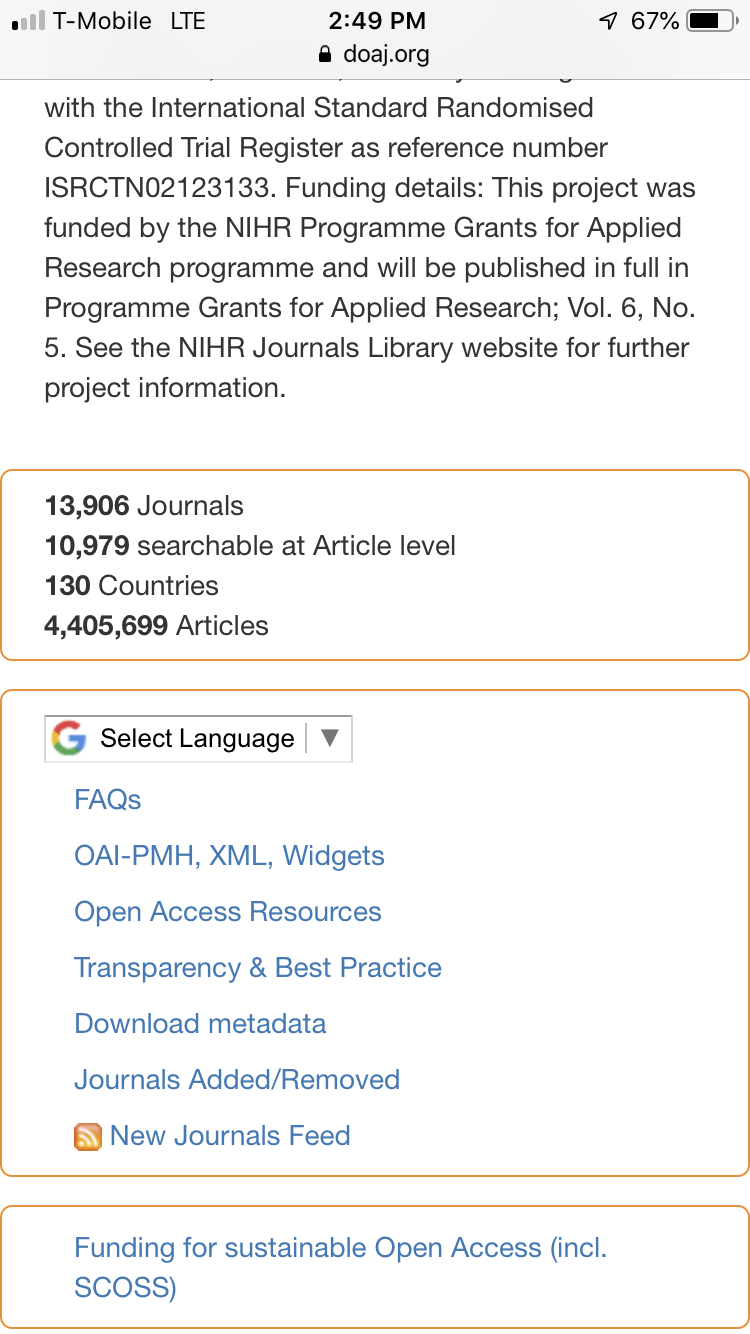
Task: Tap the RSS feed icon
Action: [x=88, y=1137]
